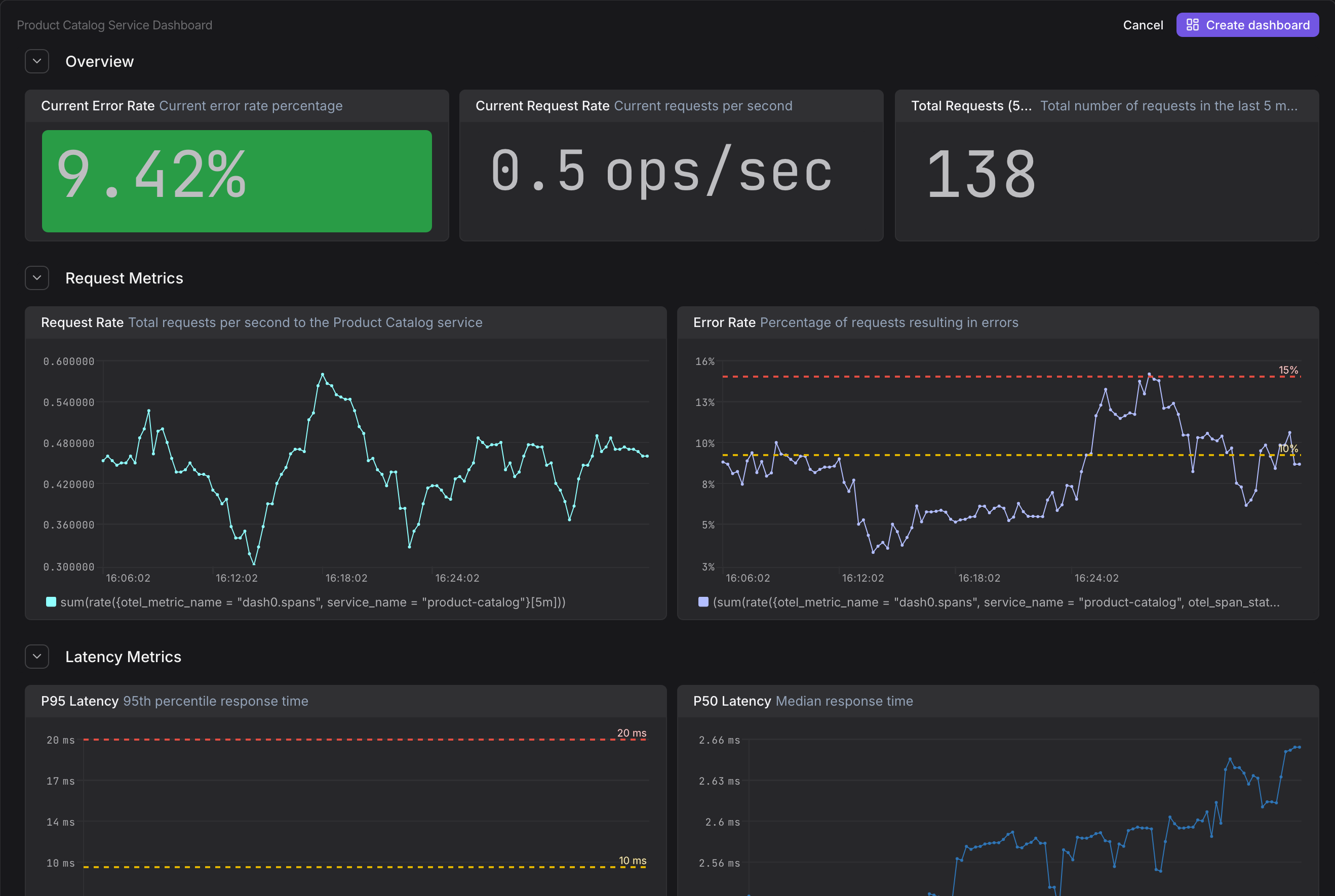Click the Create dashboard button
1335x896 pixels.
[x=1247, y=25]
